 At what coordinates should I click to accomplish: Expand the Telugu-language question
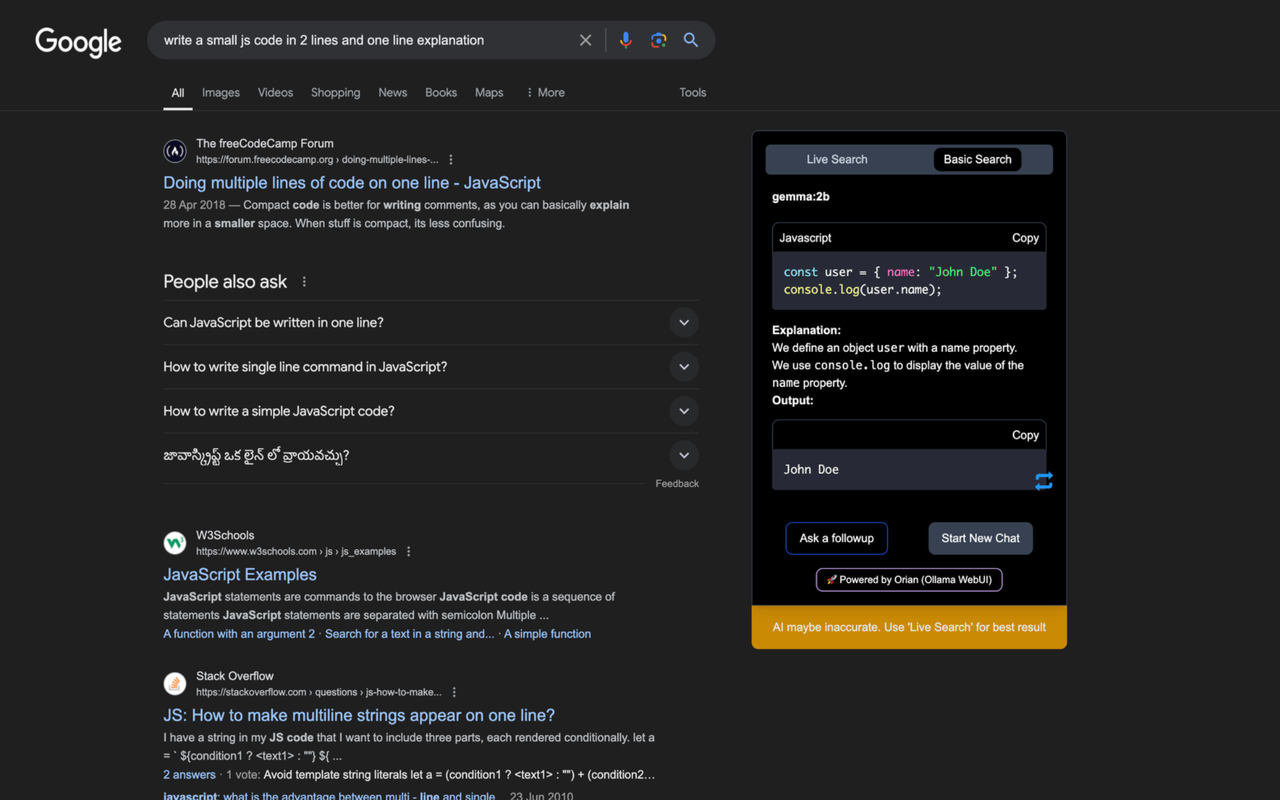tap(431, 455)
